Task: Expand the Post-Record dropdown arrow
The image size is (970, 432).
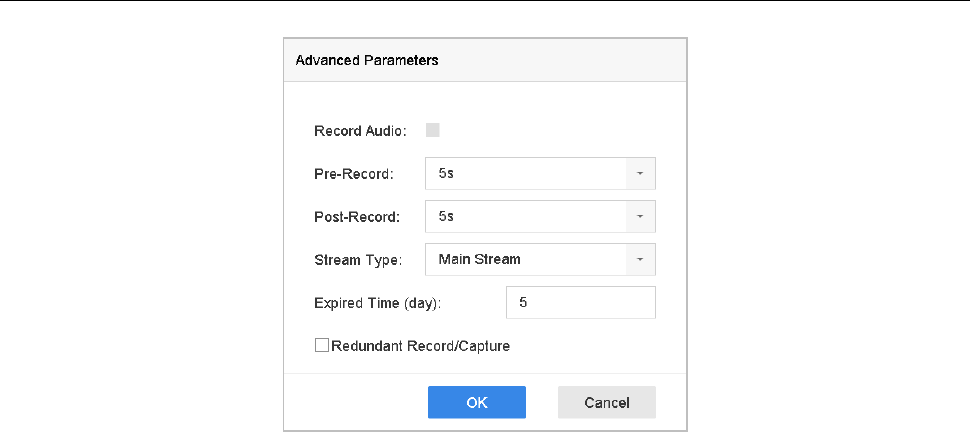Action: (x=641, y=216)
